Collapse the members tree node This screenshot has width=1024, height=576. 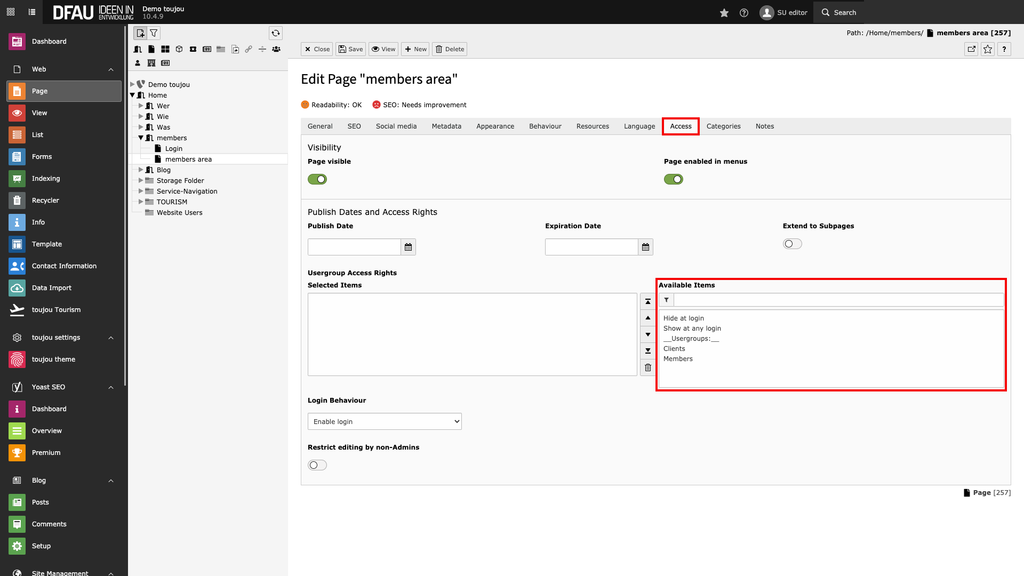click(x=141, y=138)
